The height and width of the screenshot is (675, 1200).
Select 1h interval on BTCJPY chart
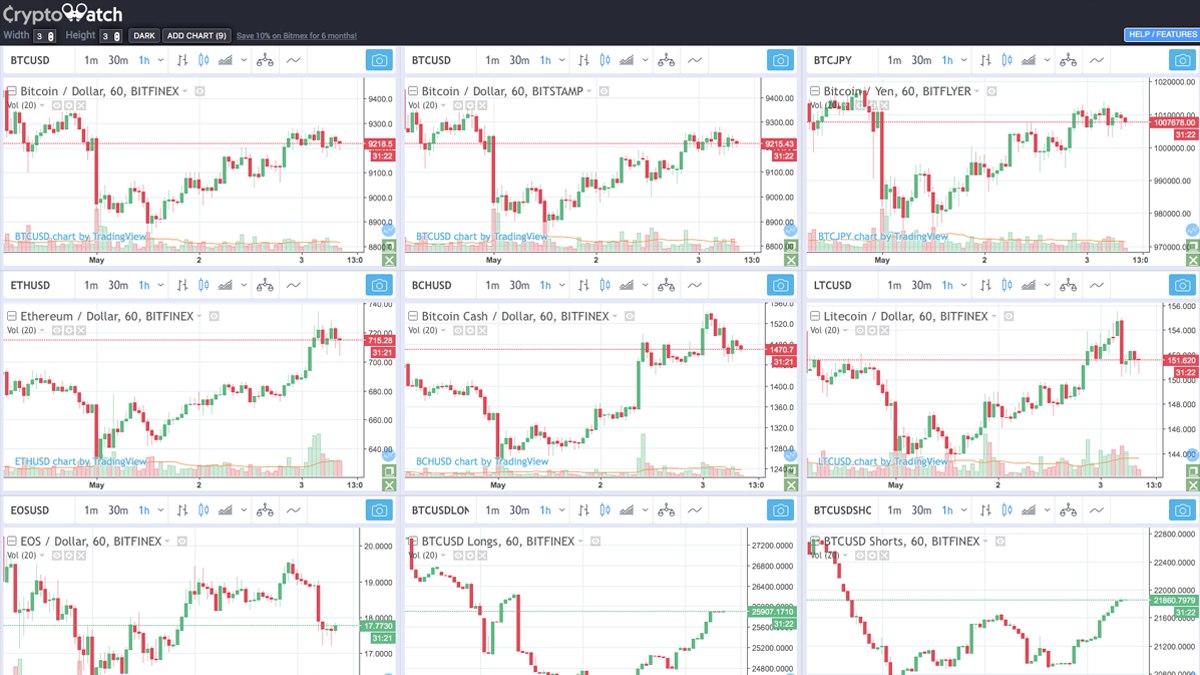(x=949, y=61)
